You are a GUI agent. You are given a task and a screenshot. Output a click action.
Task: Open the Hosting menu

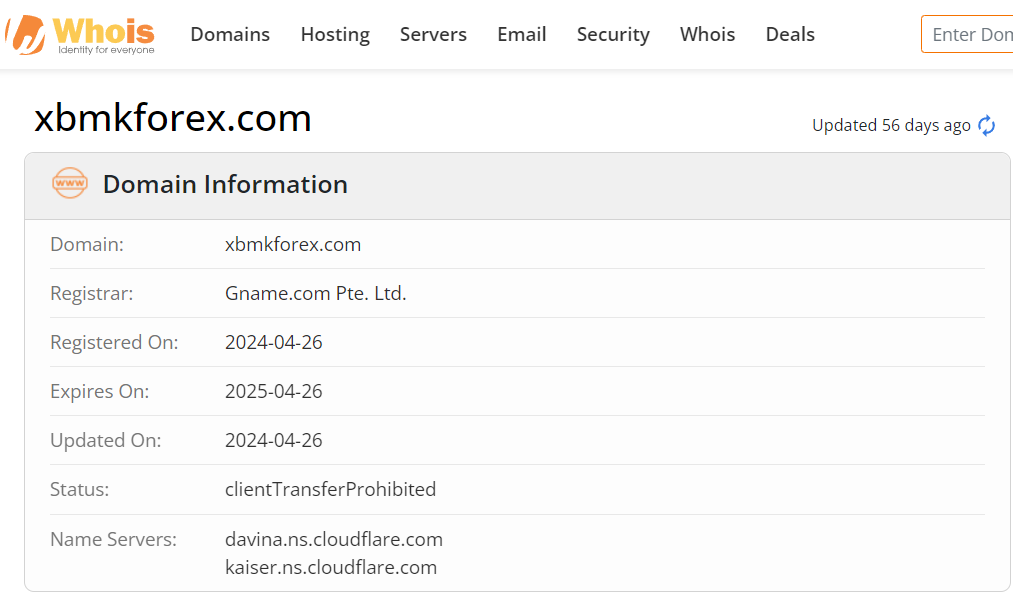click(335, 34)
